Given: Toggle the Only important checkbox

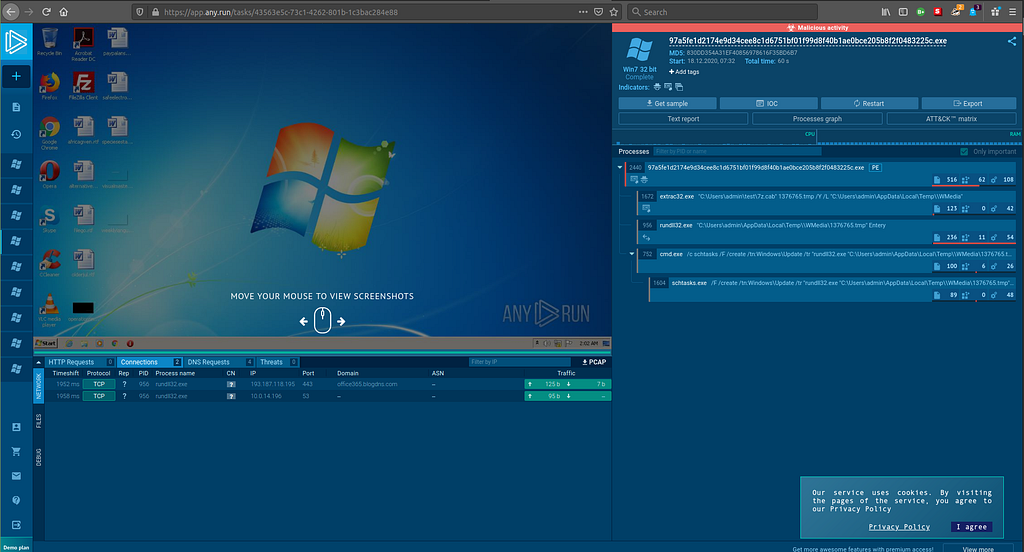Looking at the screenshot, I should (964, 152).
